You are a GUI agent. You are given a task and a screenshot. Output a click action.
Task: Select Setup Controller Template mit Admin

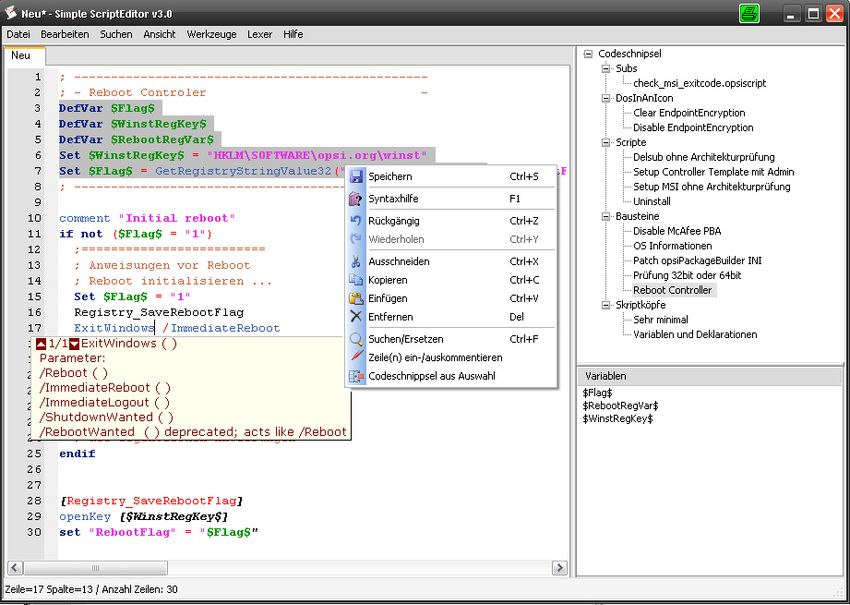713,172
